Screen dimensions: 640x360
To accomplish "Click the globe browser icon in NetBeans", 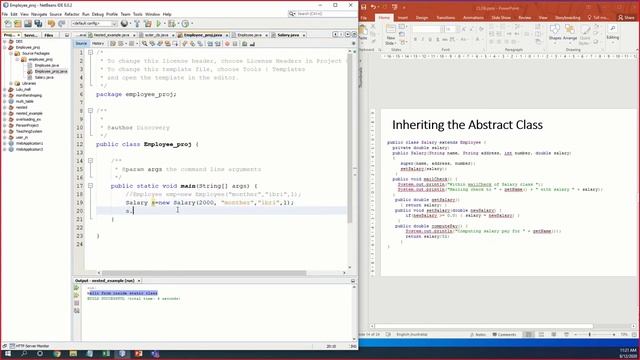I will pyautogui.click(x=124, y=24).
